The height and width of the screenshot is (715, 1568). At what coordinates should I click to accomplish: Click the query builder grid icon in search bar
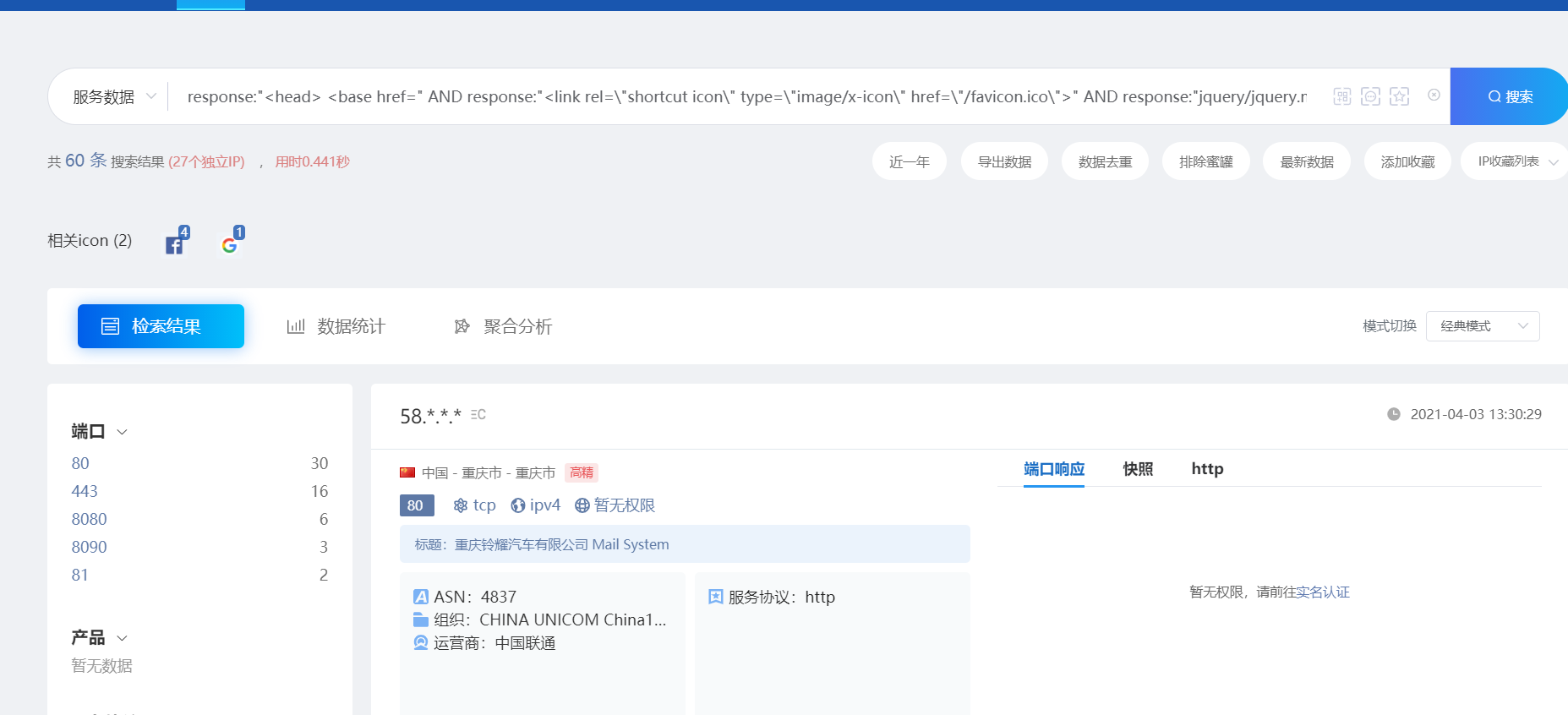coord(1342,96)
